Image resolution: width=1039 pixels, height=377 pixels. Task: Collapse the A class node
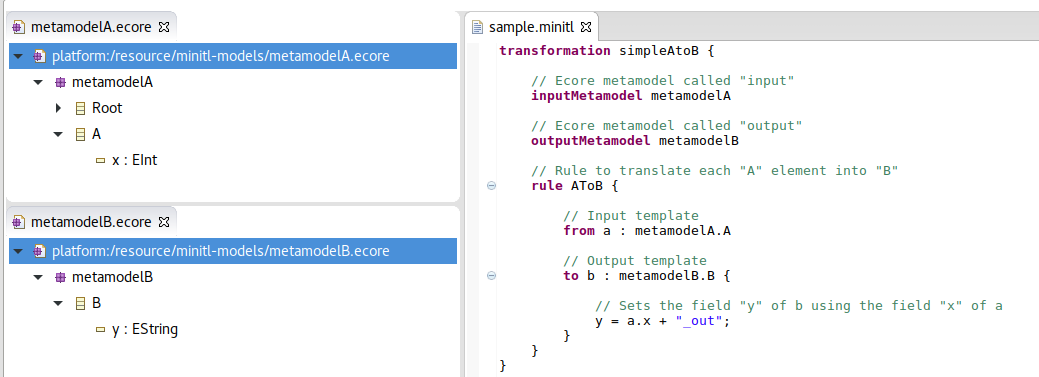click(x=58, y=135)
